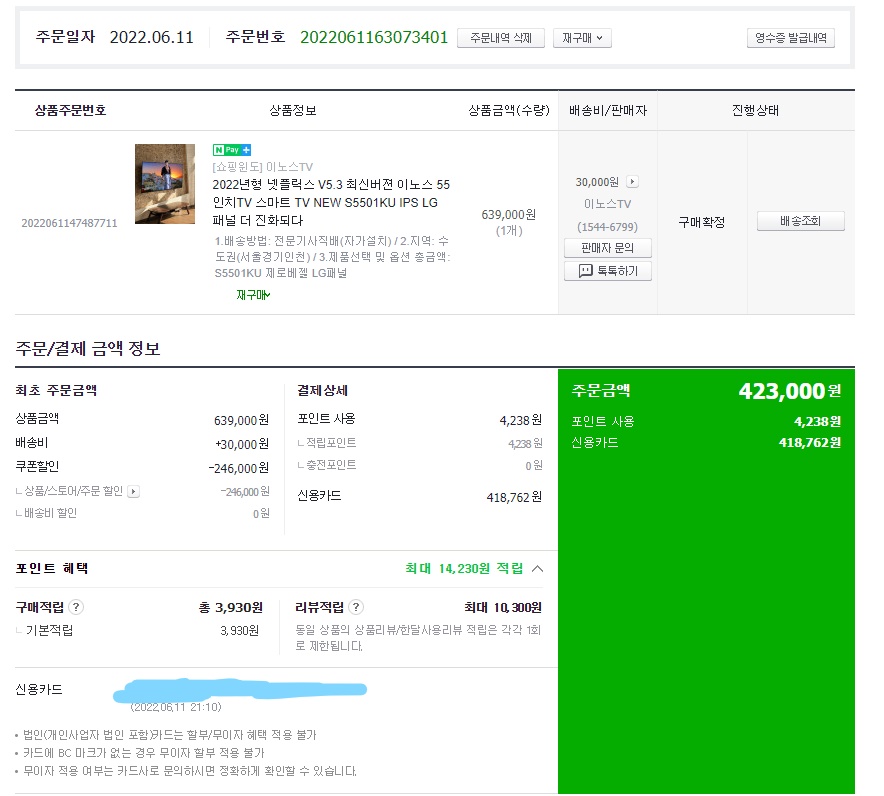Viewport: 884px width, 796px height.
Task: Click order number 2022061163073401
Action: (374, 38)
